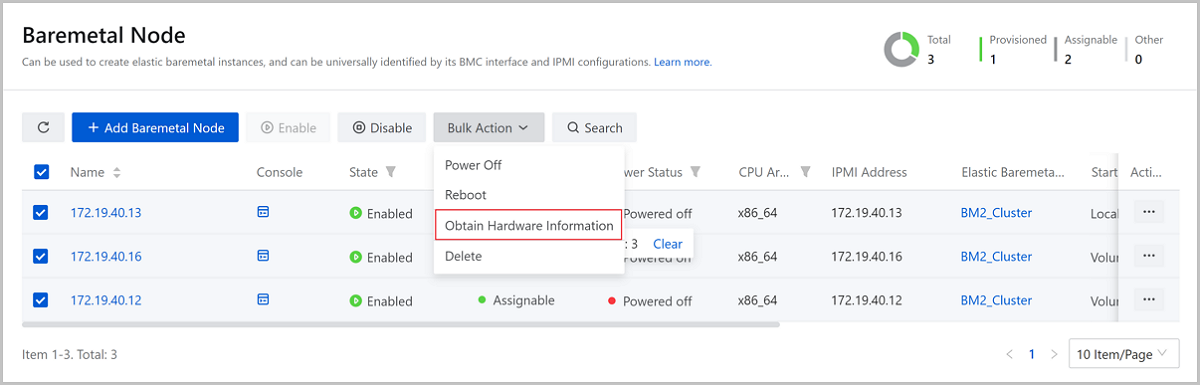Click the horizontal table scrollbar
The width and height of the screenshot is (1200, 385).
400,324
